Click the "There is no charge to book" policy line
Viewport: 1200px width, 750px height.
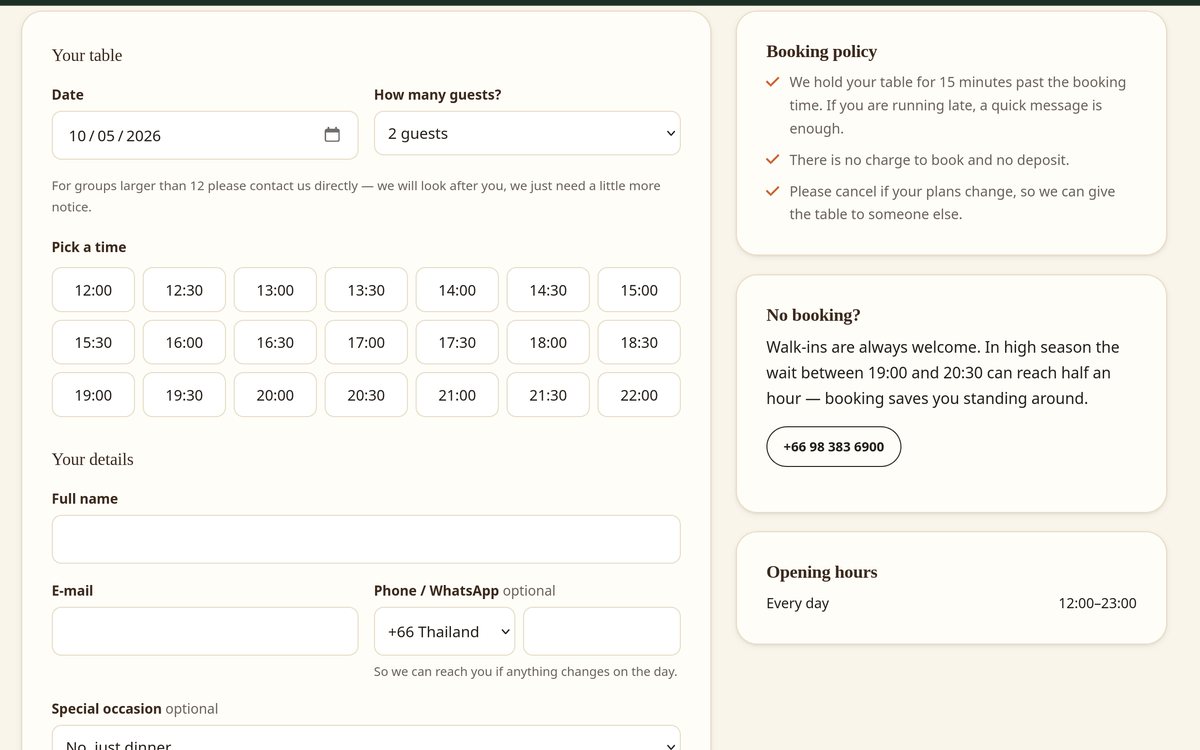click(x=929, y=160)
